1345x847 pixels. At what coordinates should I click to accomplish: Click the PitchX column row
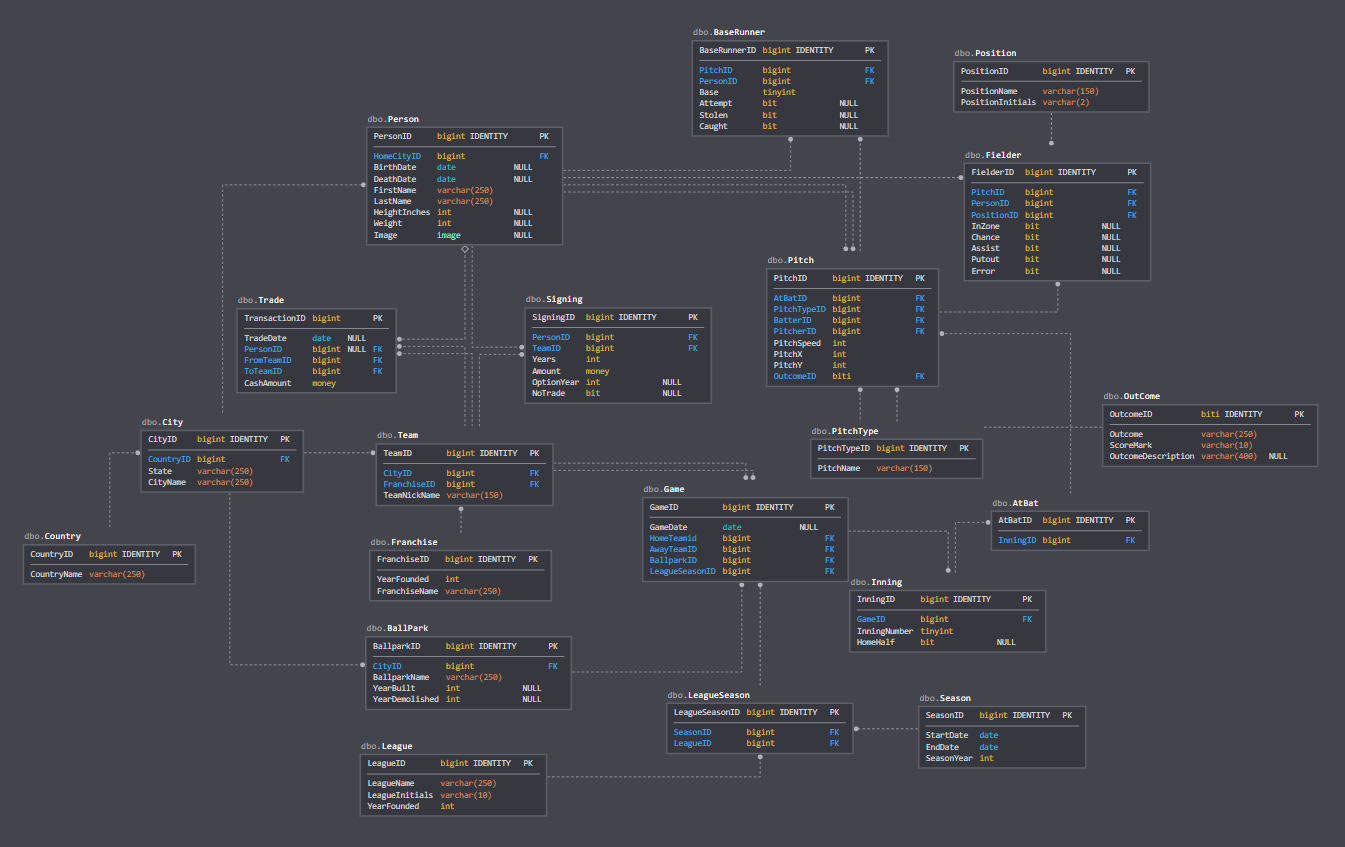click(853, 354)
